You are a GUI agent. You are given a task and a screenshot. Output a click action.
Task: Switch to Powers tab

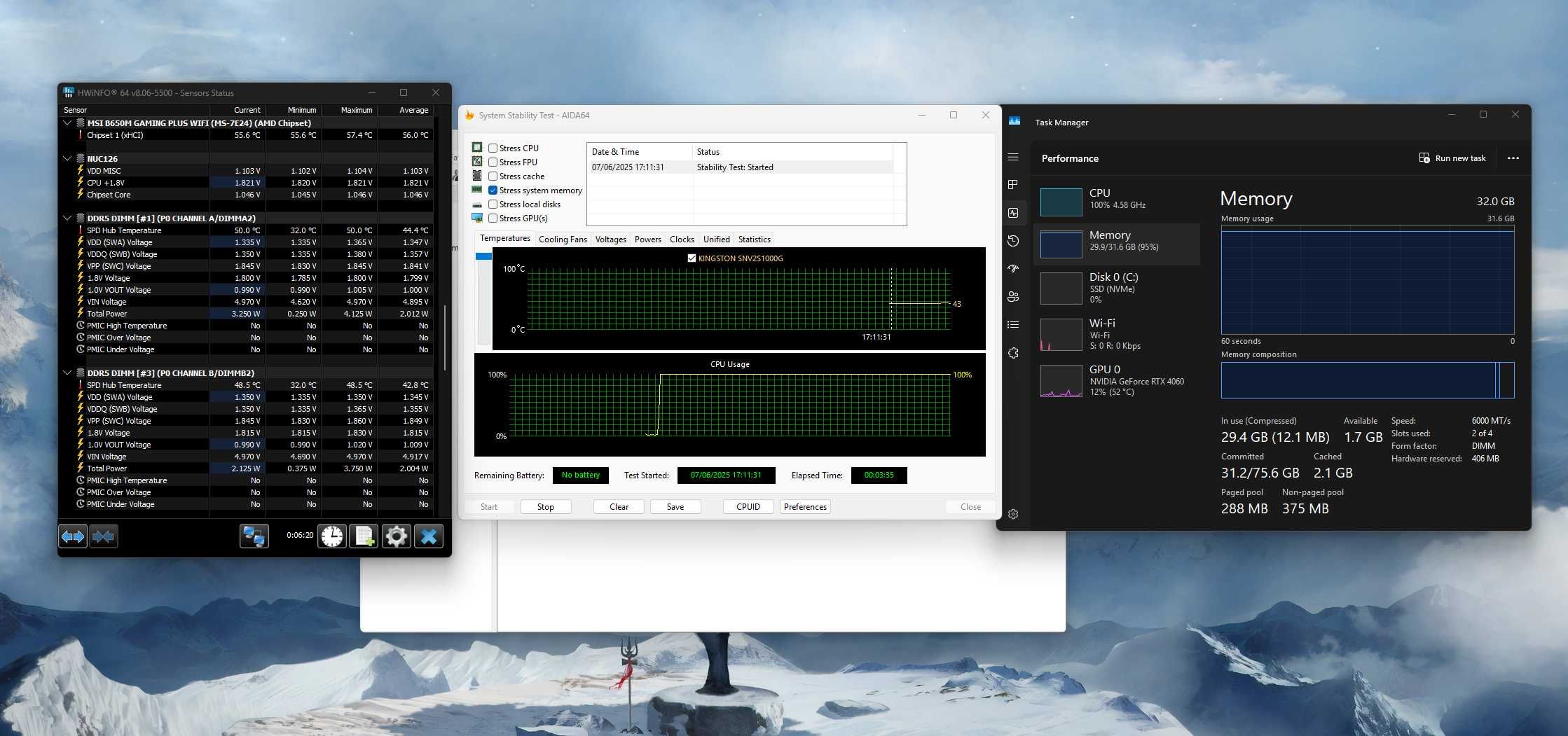[647, 239]
